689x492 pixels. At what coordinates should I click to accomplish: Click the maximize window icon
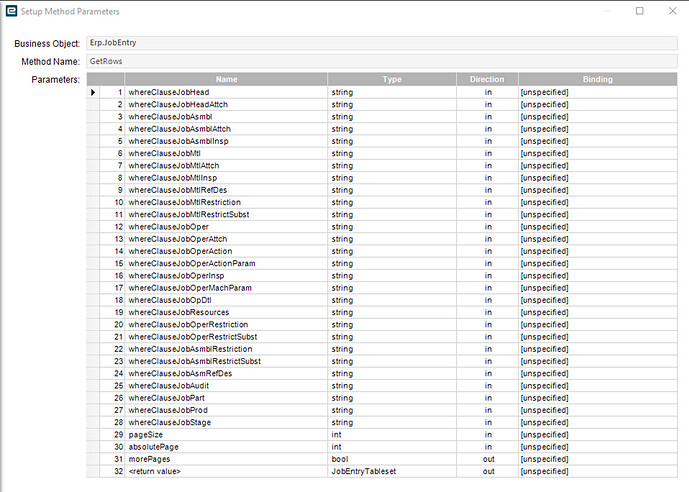(640, 11)
